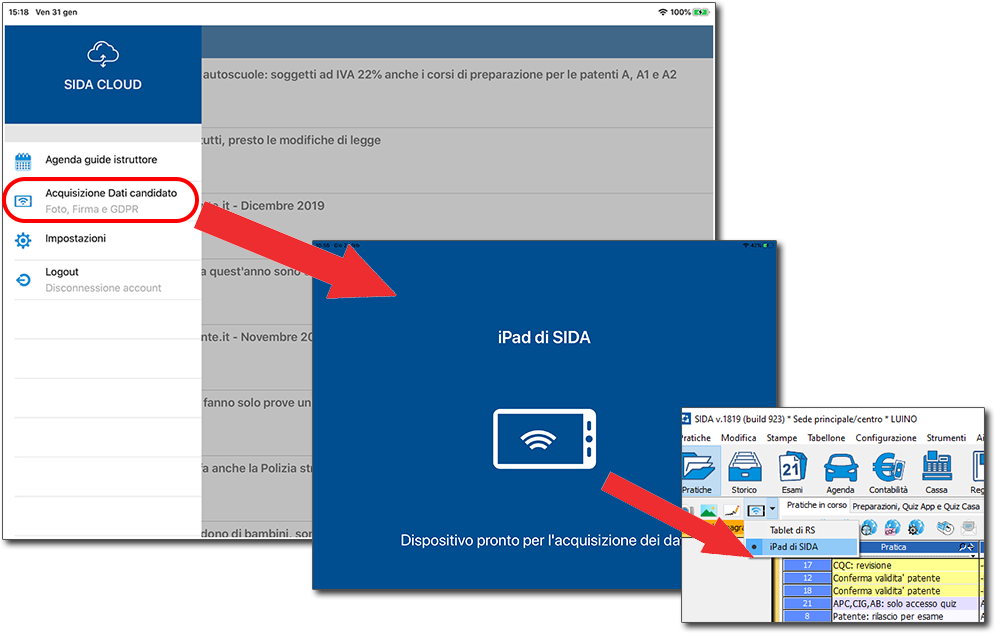The height and width of the screenshot is (636, 1000).
Task: Open the Storico archive drawer icon
Action: tap(744, 472)
